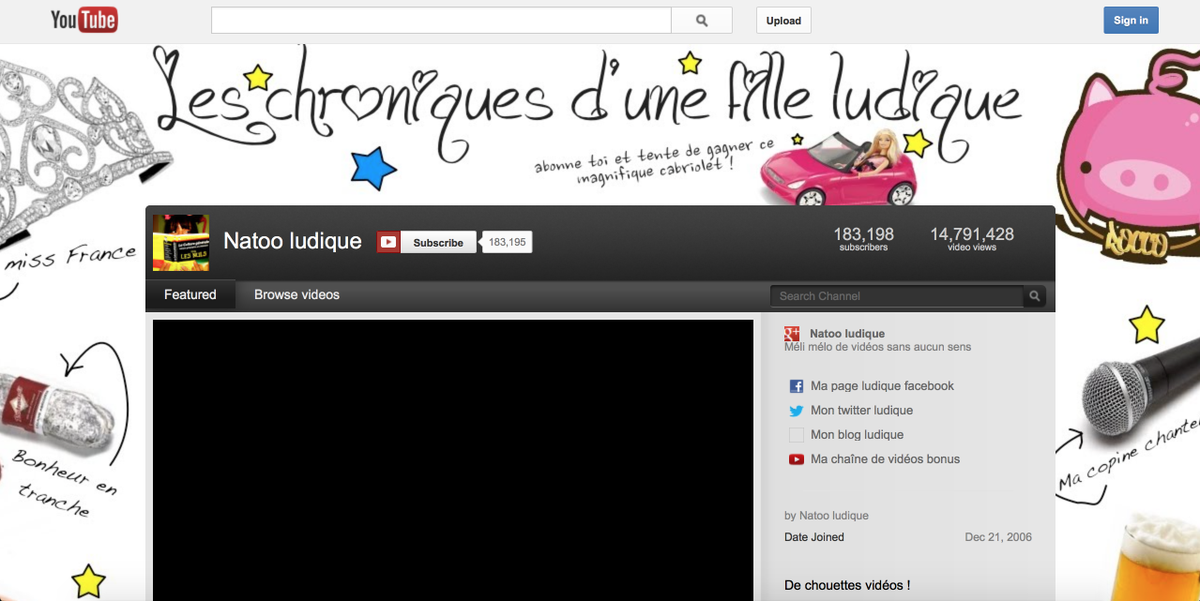Focus the YouTube search box
Viewport: 1200px width, 601px height.
441,20
